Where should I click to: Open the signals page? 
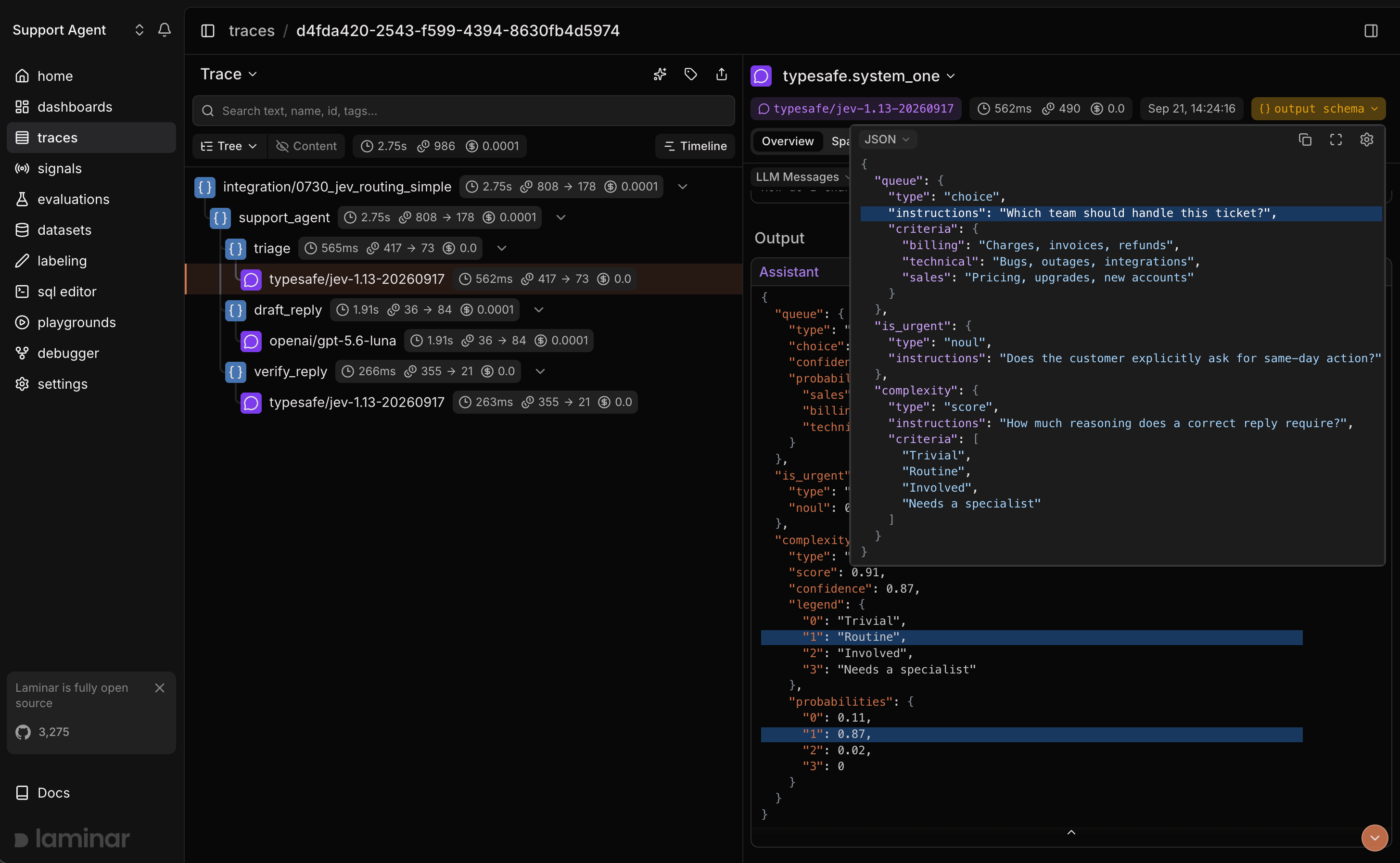pos(91,168)
